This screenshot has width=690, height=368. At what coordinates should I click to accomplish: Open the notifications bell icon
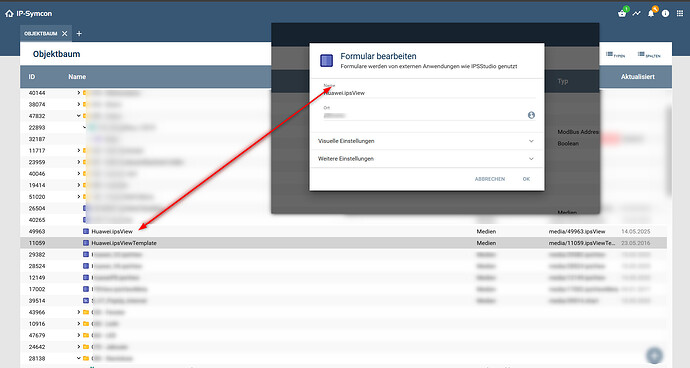tap(651, 14)
